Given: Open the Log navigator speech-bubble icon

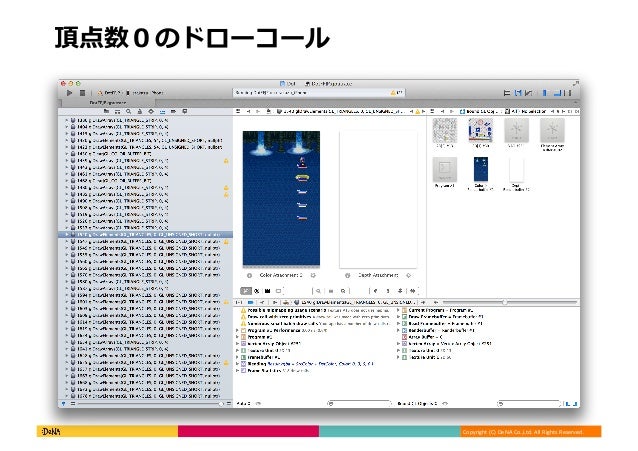Looking at the screenshot, I should [184, 111].
